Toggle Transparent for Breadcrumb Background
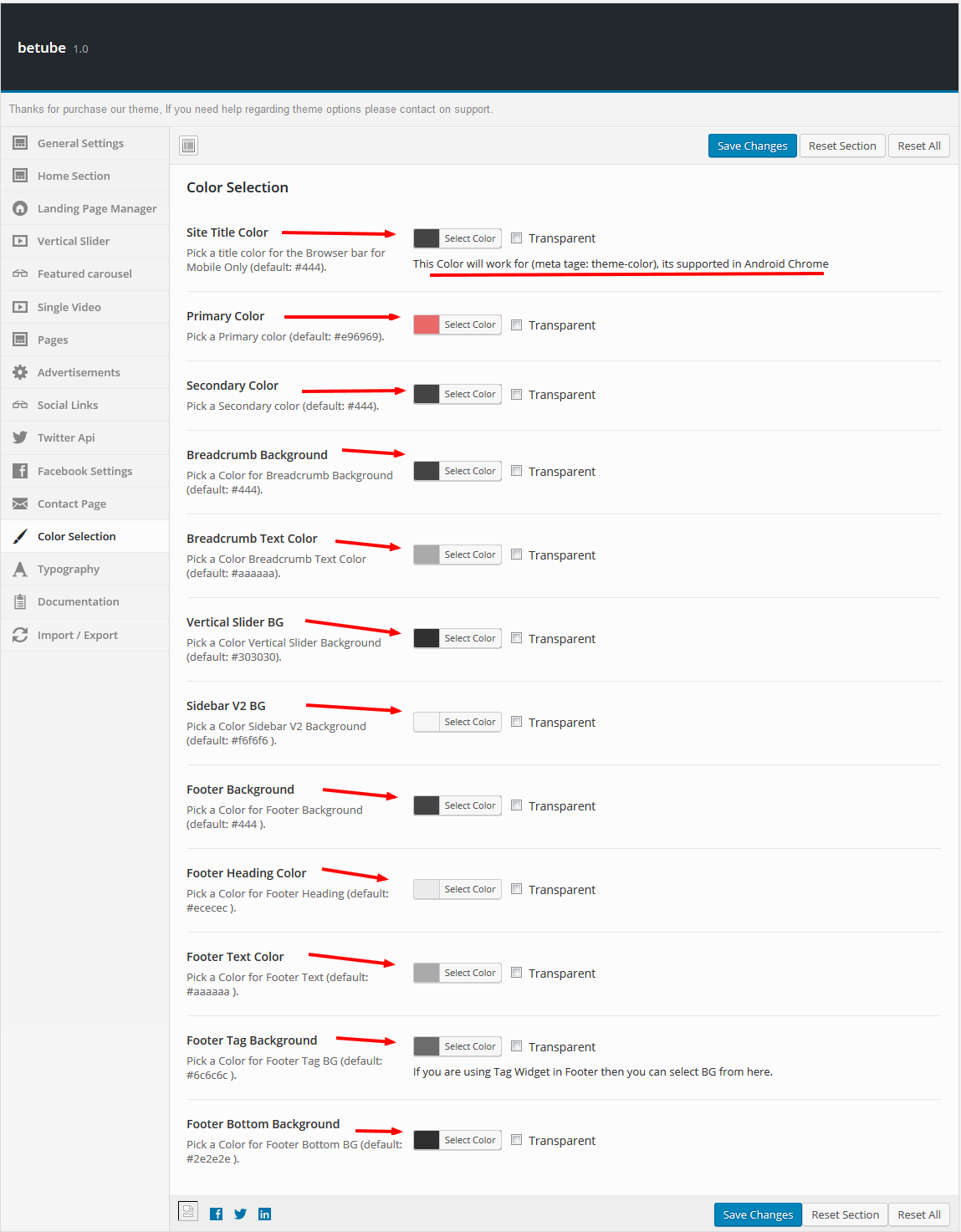Viewport: 961px width, 1232px height. [516, 471]
